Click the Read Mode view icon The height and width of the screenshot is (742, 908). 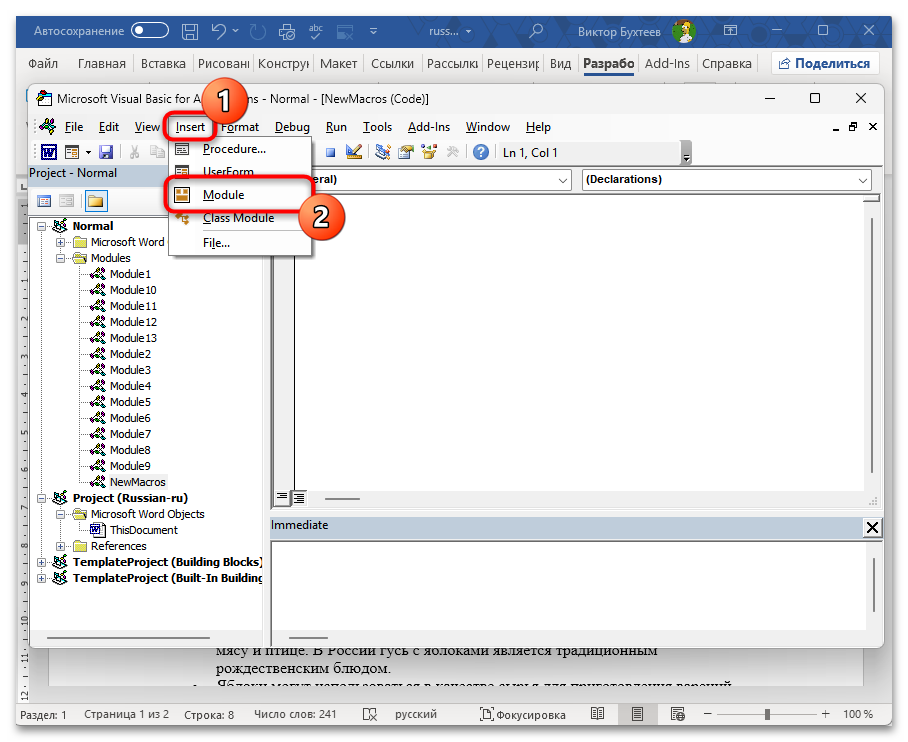(x=597, y=714)
